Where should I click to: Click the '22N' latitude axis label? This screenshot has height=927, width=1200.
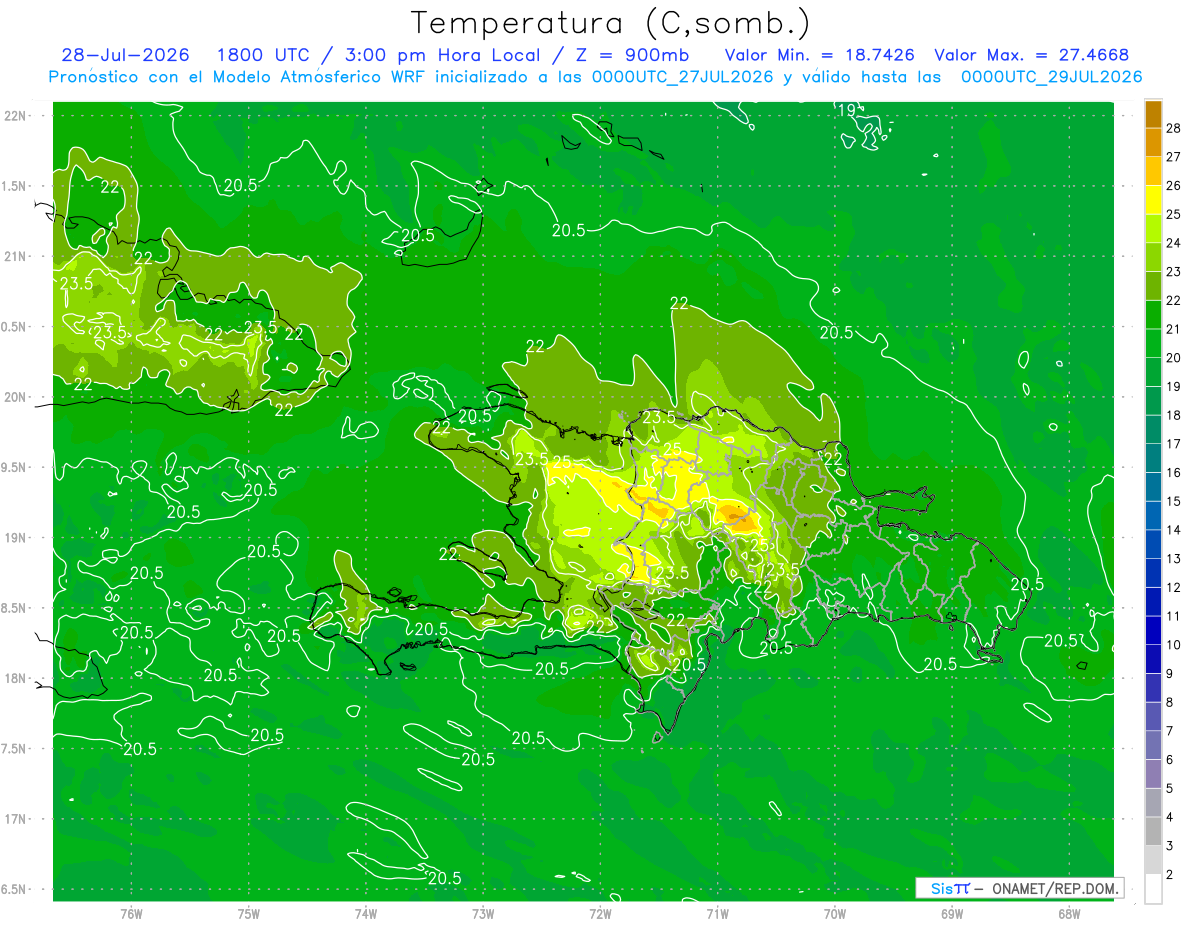15,115
